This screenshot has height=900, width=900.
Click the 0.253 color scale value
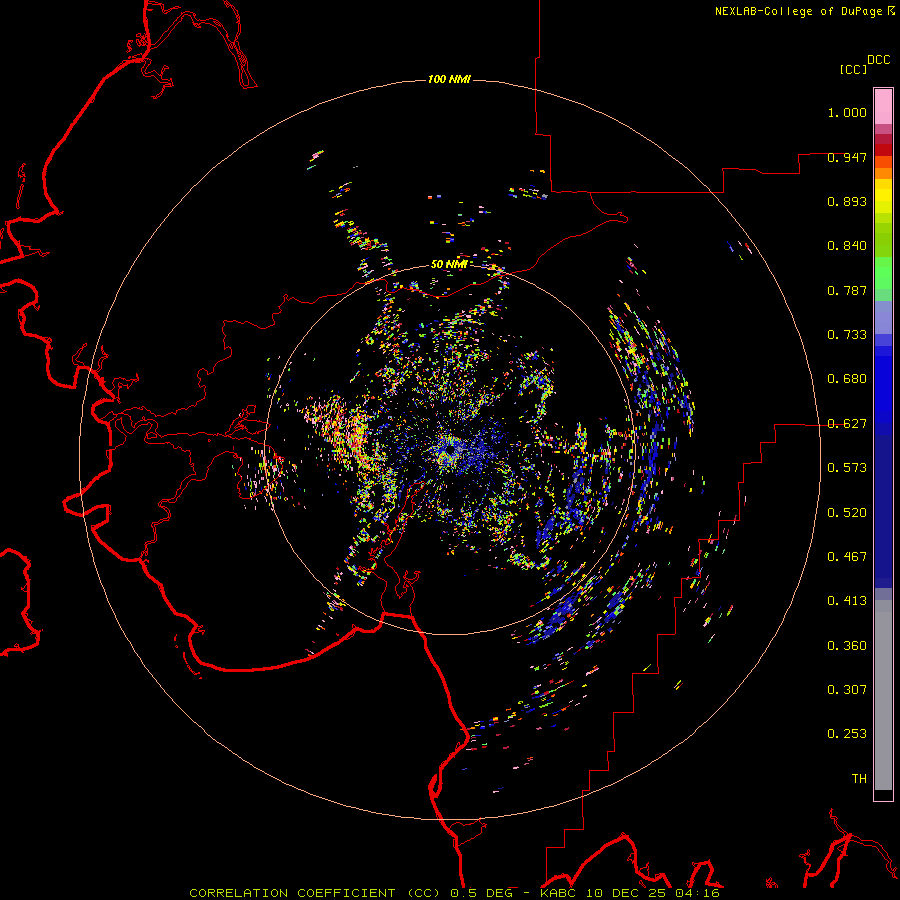point(847,734)
